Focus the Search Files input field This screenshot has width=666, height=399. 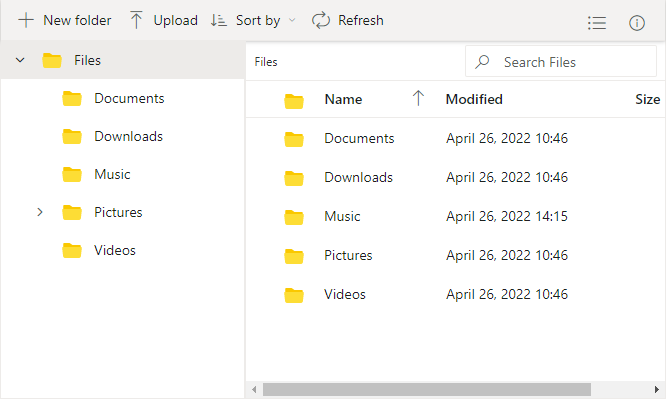coord(561,62)
